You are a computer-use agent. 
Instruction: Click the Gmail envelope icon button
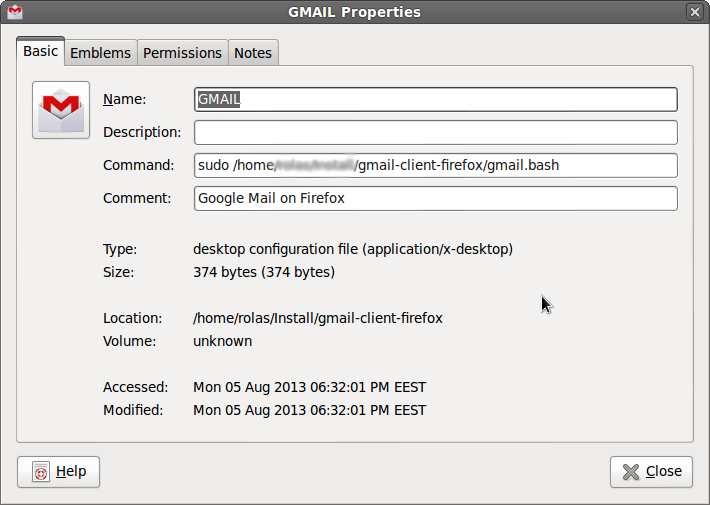pyautogui.click(x=61, y=110)
